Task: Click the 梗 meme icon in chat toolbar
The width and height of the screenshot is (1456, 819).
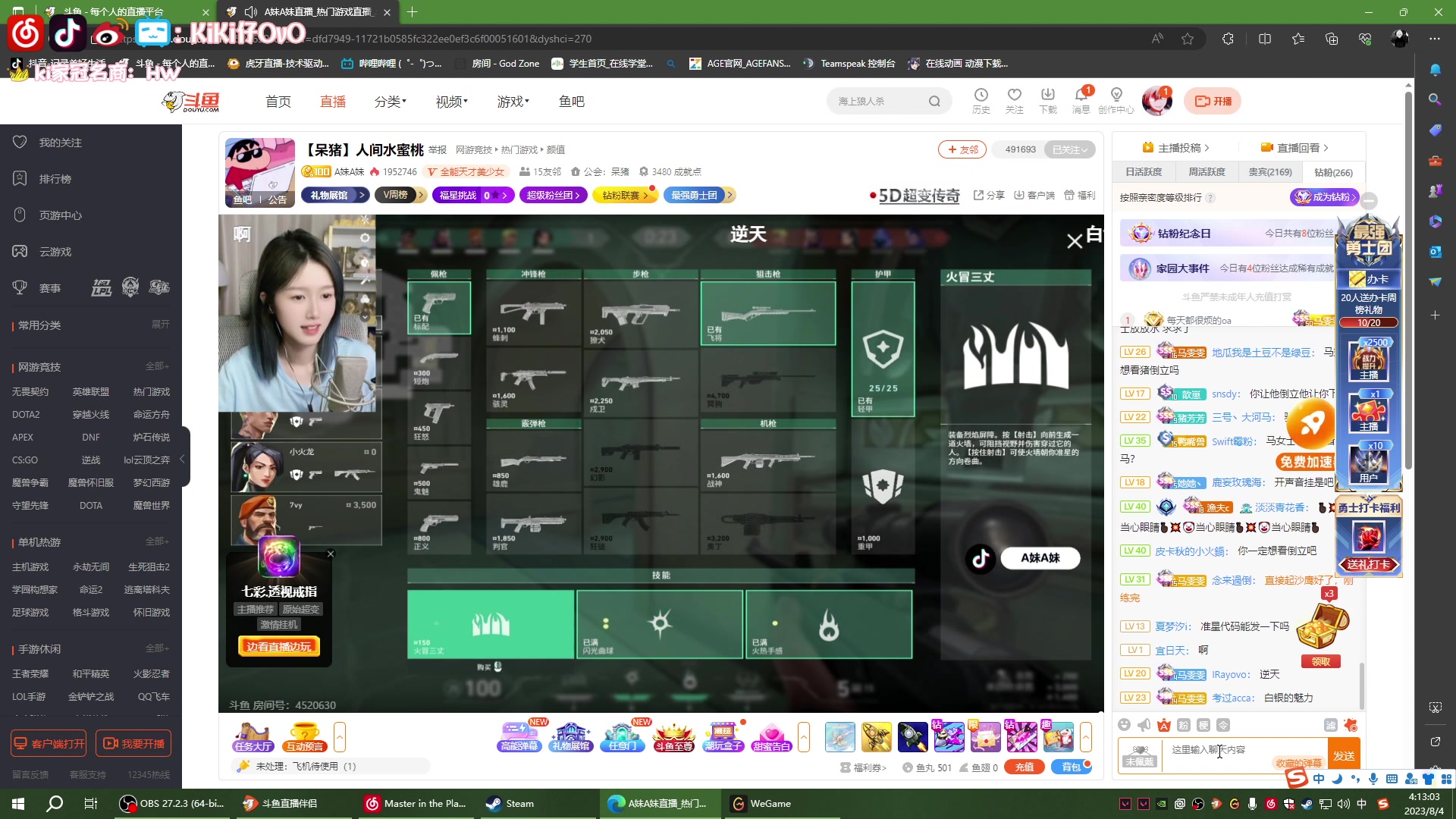Action: click(1203, 725)
